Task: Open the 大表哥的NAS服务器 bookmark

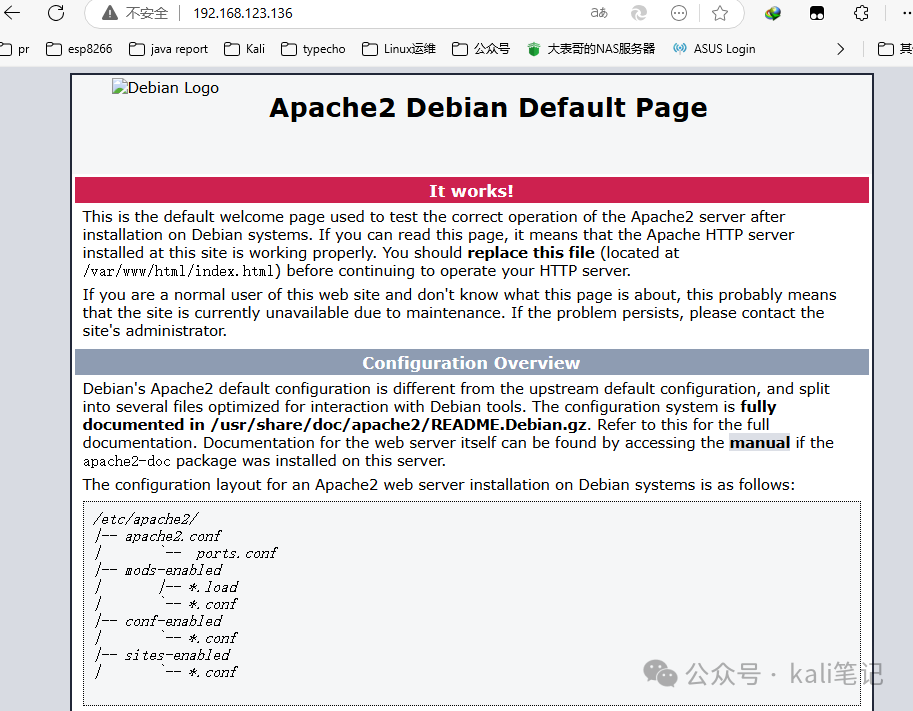Action: [591, 49]
